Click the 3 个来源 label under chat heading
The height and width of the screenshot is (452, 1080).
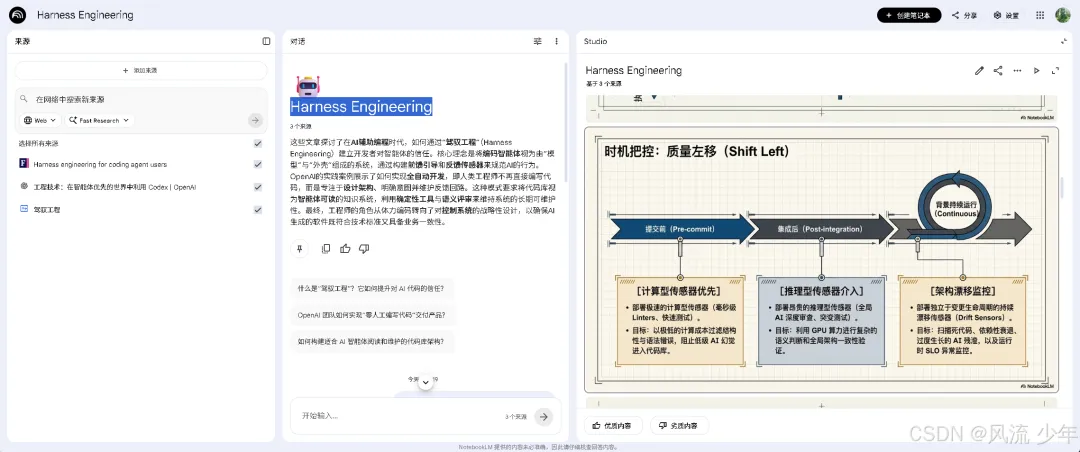click(x=300, y=127)
